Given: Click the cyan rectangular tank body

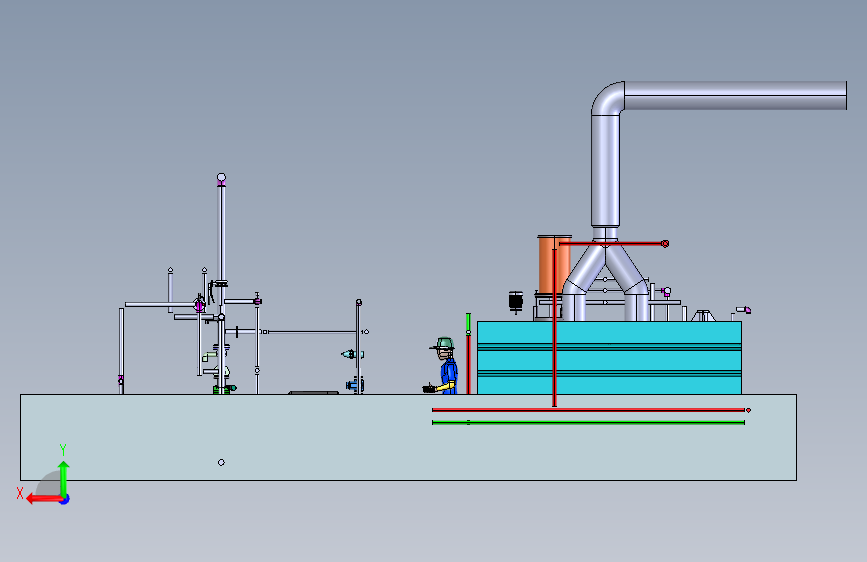Looking at the screenshot, I should pyautogui.click(x=609, y=357).
